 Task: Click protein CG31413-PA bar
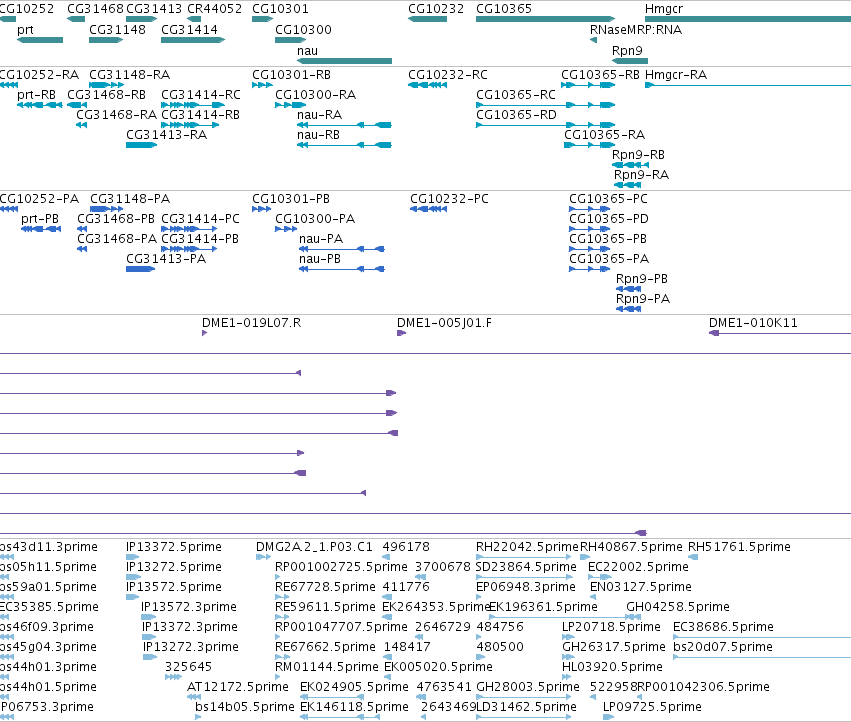coord(140,269)
